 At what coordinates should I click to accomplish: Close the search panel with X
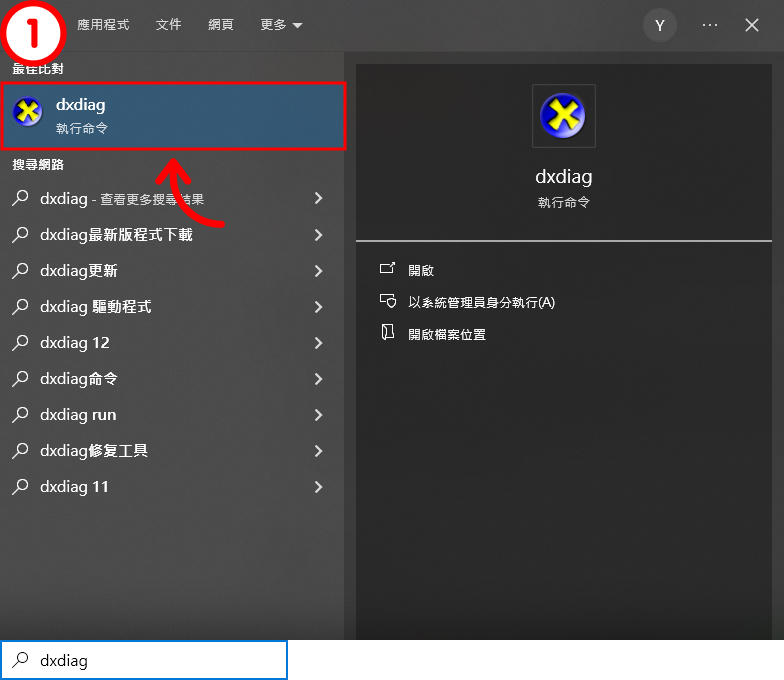752,25
